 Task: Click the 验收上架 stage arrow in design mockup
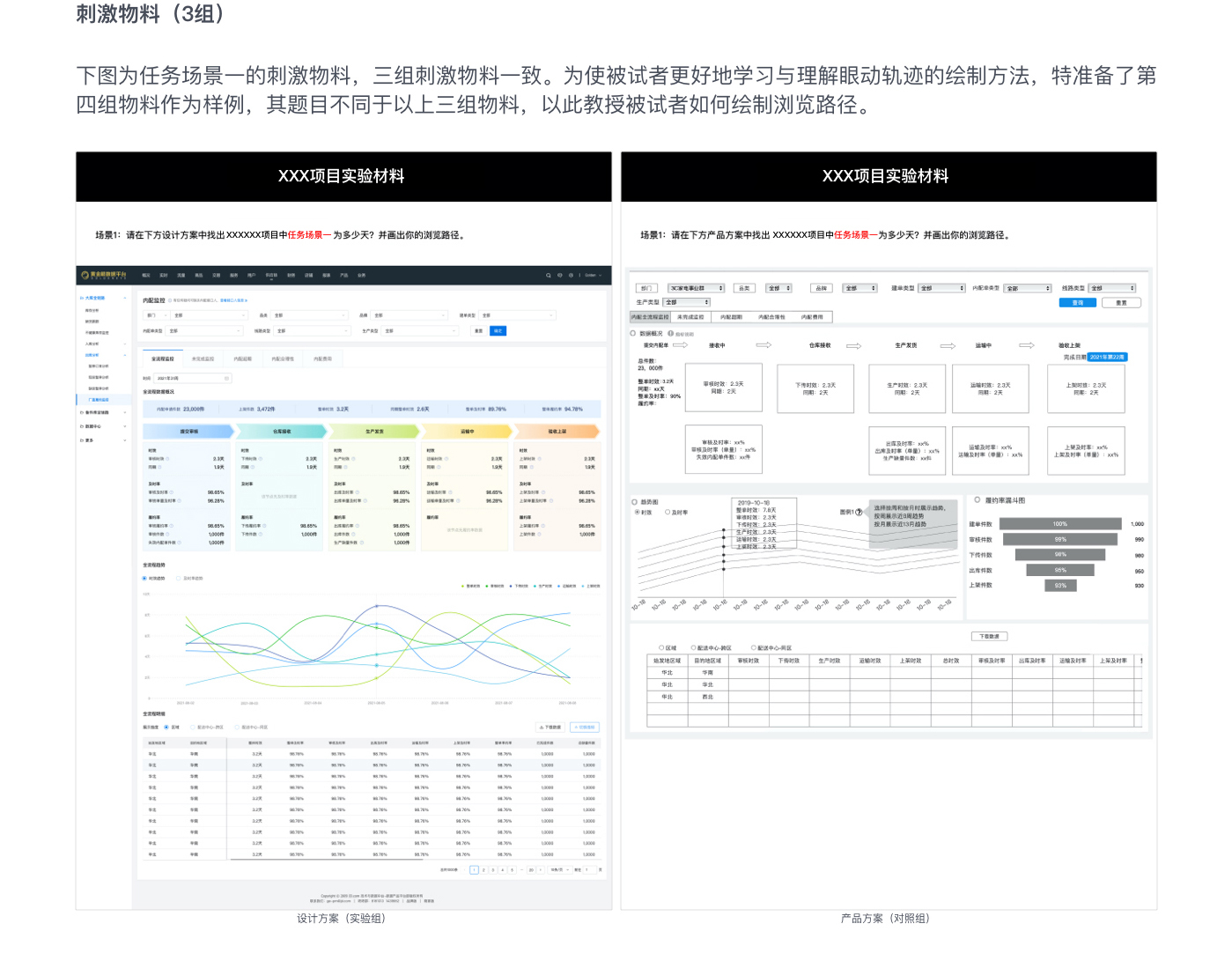tap(557, 432)
